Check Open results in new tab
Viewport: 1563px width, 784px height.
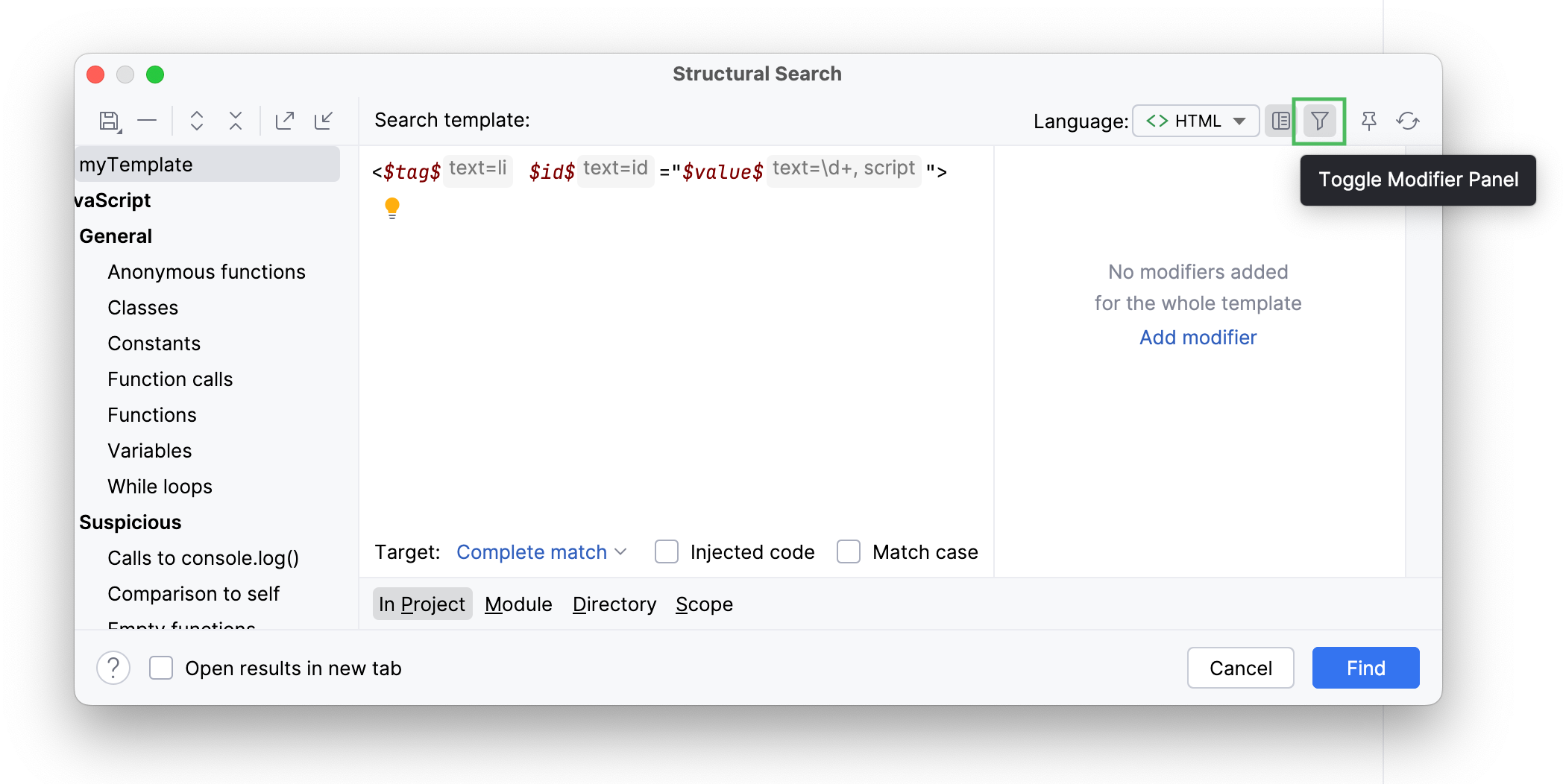(161, 668)
